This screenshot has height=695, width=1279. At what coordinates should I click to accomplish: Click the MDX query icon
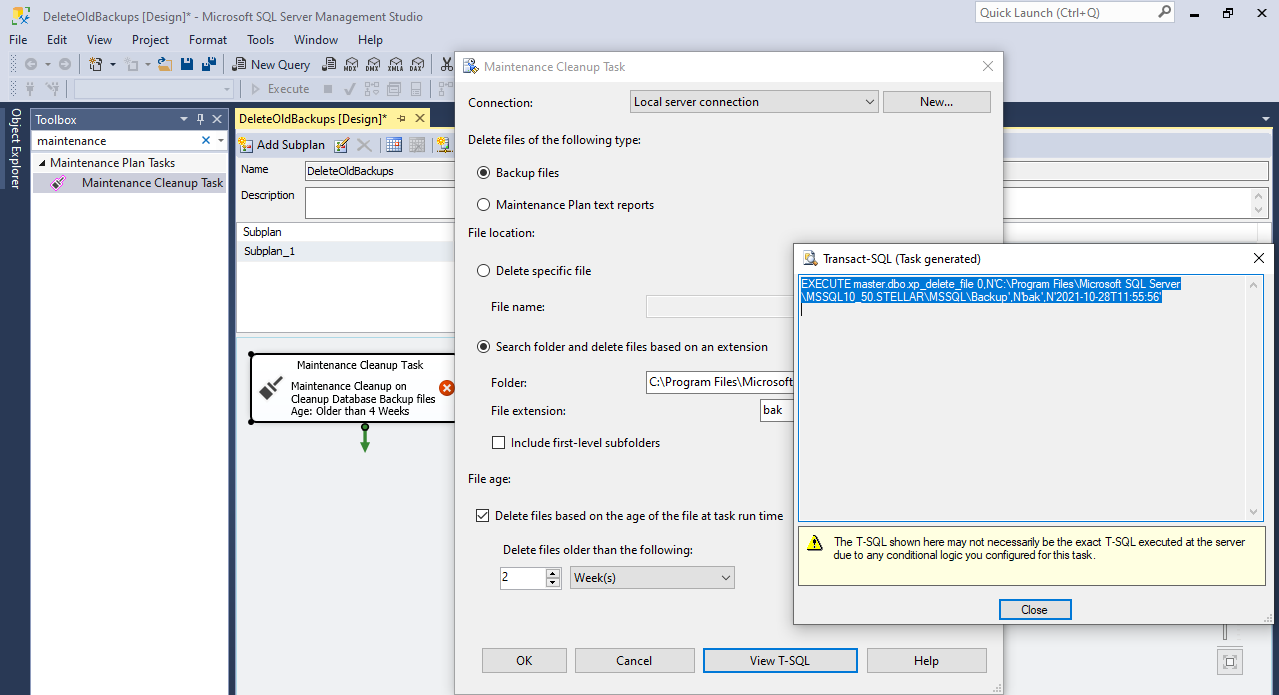click(x=351, y=64)
